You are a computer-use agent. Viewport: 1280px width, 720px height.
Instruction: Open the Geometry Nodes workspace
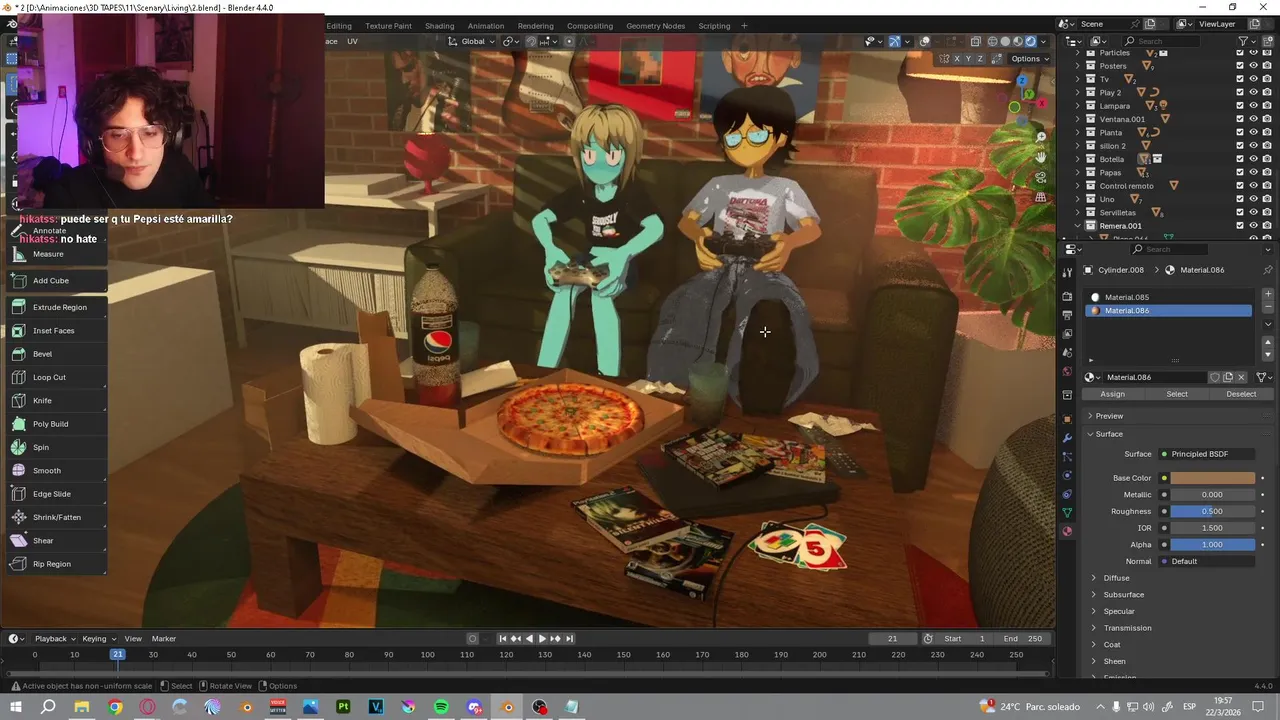[656, 26]
